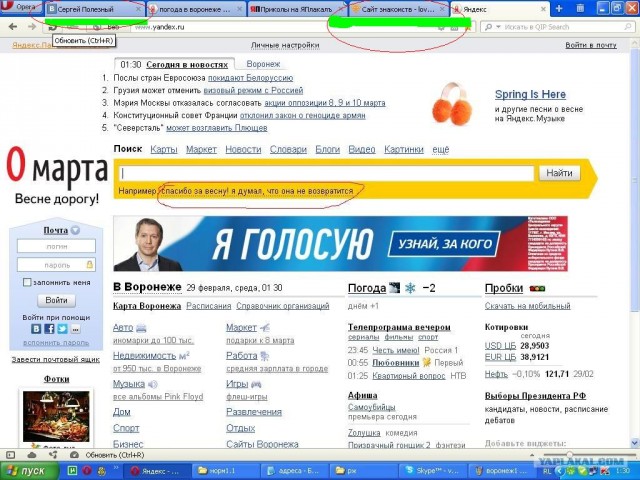Show more login providers with the ellipsis icon

(76, 329)
